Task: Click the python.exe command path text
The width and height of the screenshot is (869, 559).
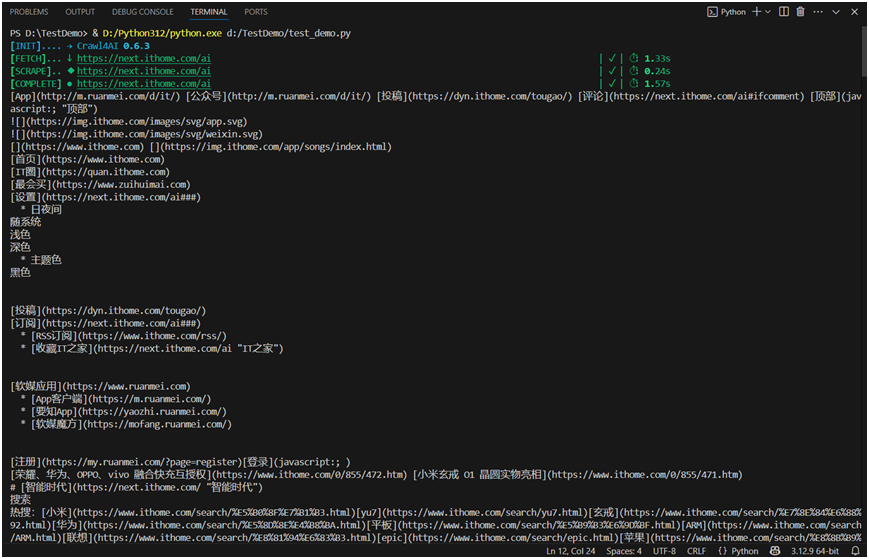Action: [162, 33]
